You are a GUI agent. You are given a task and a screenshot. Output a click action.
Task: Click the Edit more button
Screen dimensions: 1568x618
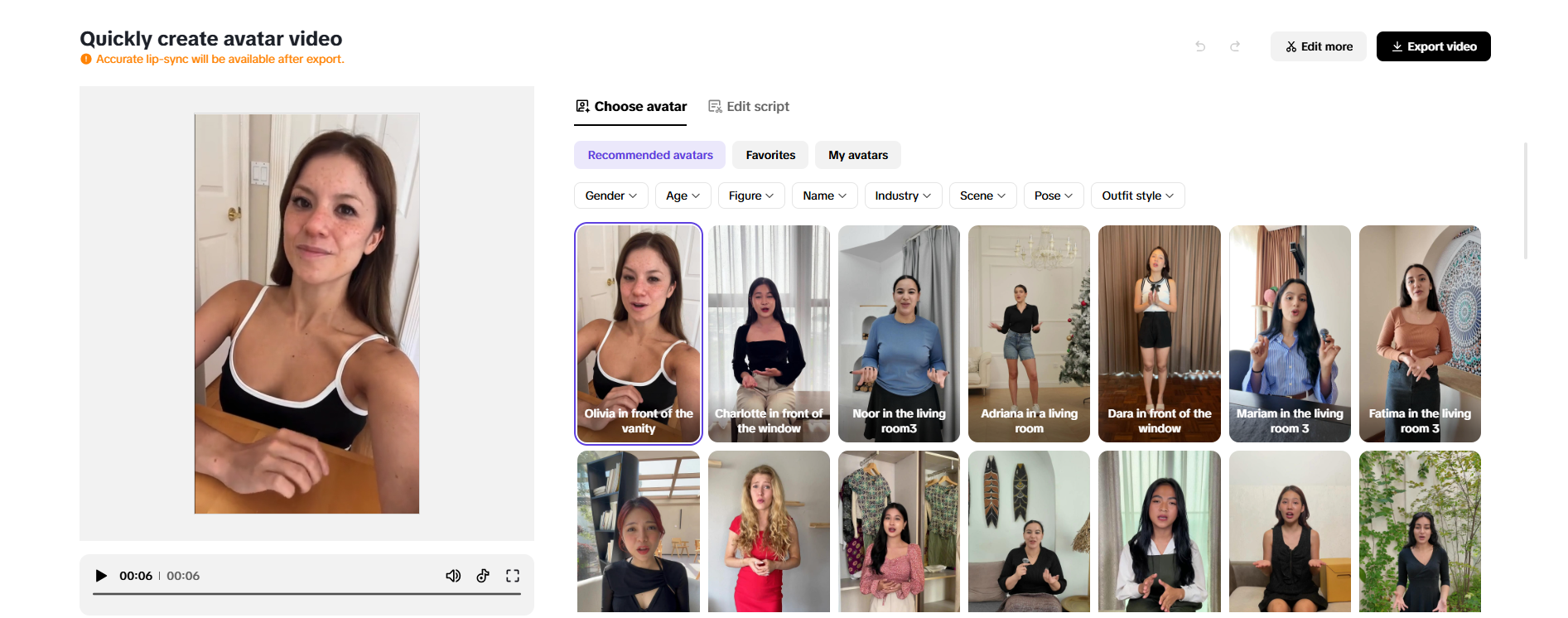[1319, 46]
